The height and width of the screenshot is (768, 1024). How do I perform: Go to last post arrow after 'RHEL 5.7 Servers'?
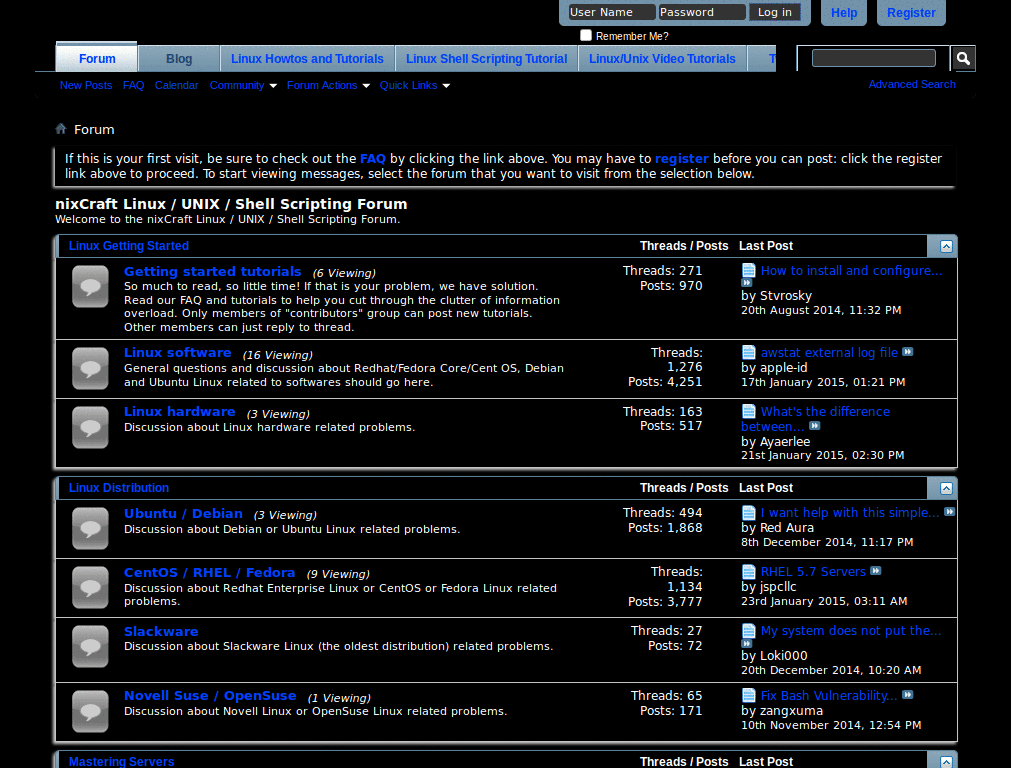click(876, 571)
